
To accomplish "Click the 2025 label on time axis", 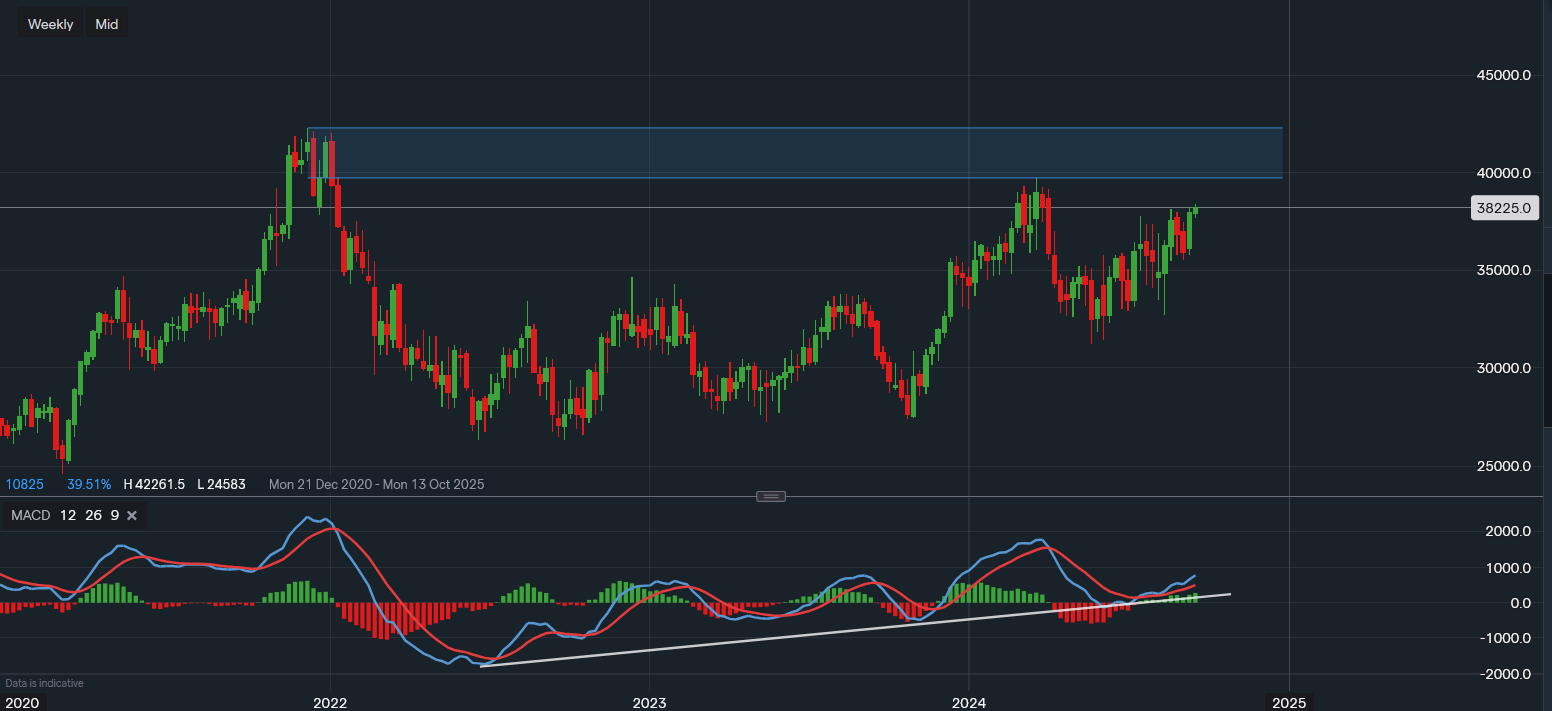I will click(1288, 703).
